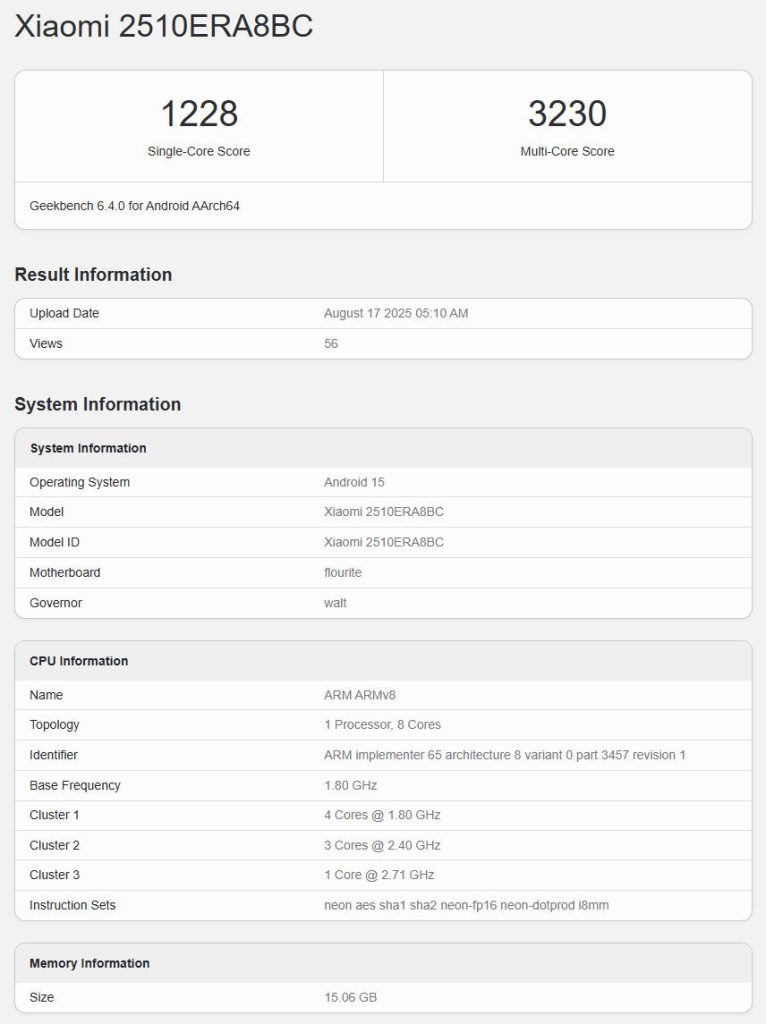Click the governor value walt
Image resolution: width=766 pixels, height=1024 pixels.
coord(335,603)
